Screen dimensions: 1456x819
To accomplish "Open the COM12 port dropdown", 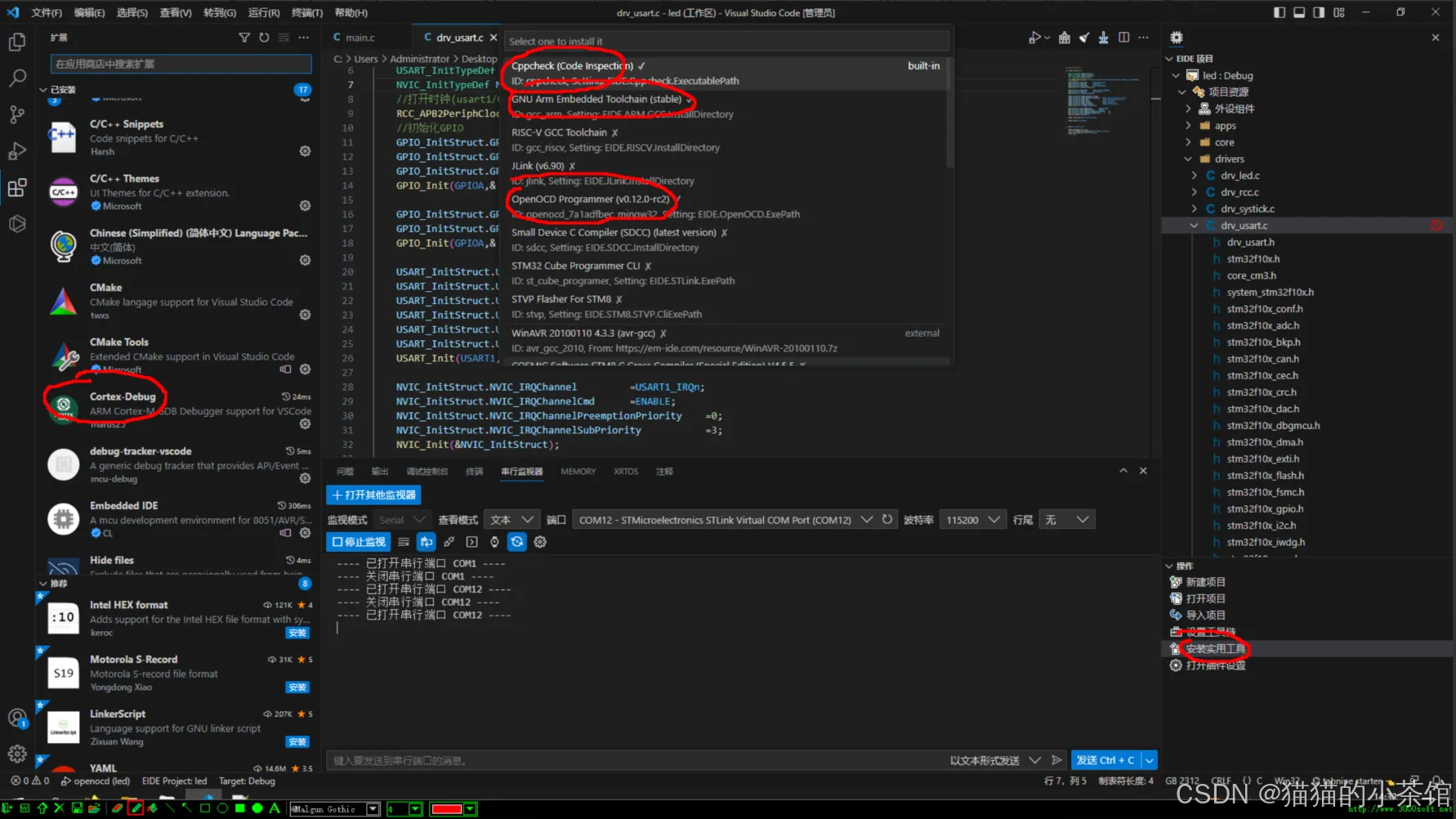I will [x=726, y=520].
